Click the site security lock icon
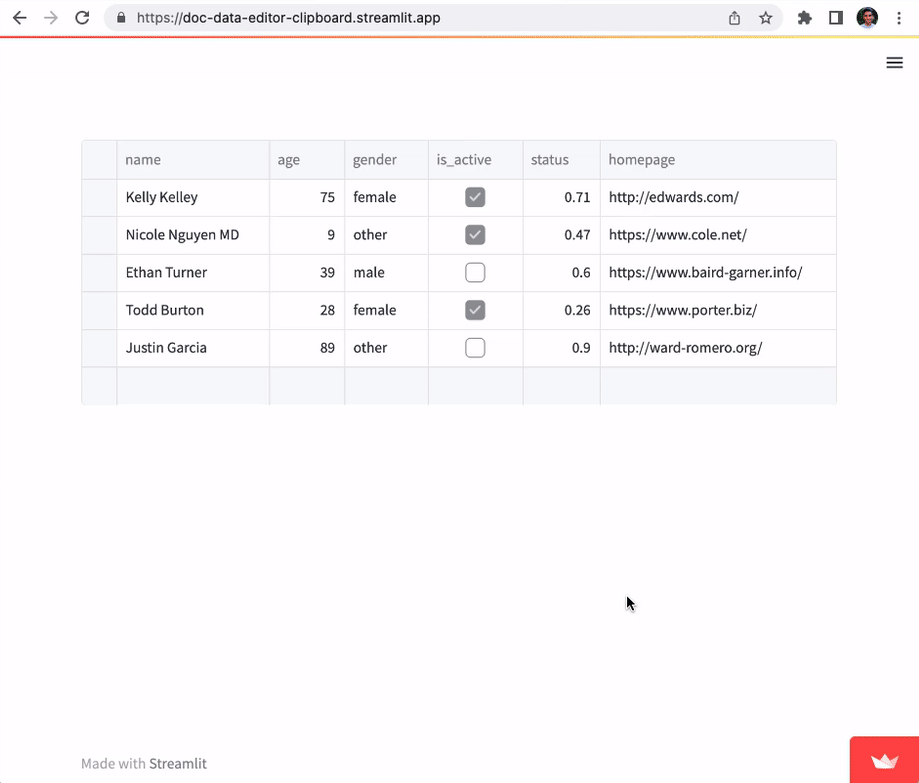919x783 pixels. (120, 17)
